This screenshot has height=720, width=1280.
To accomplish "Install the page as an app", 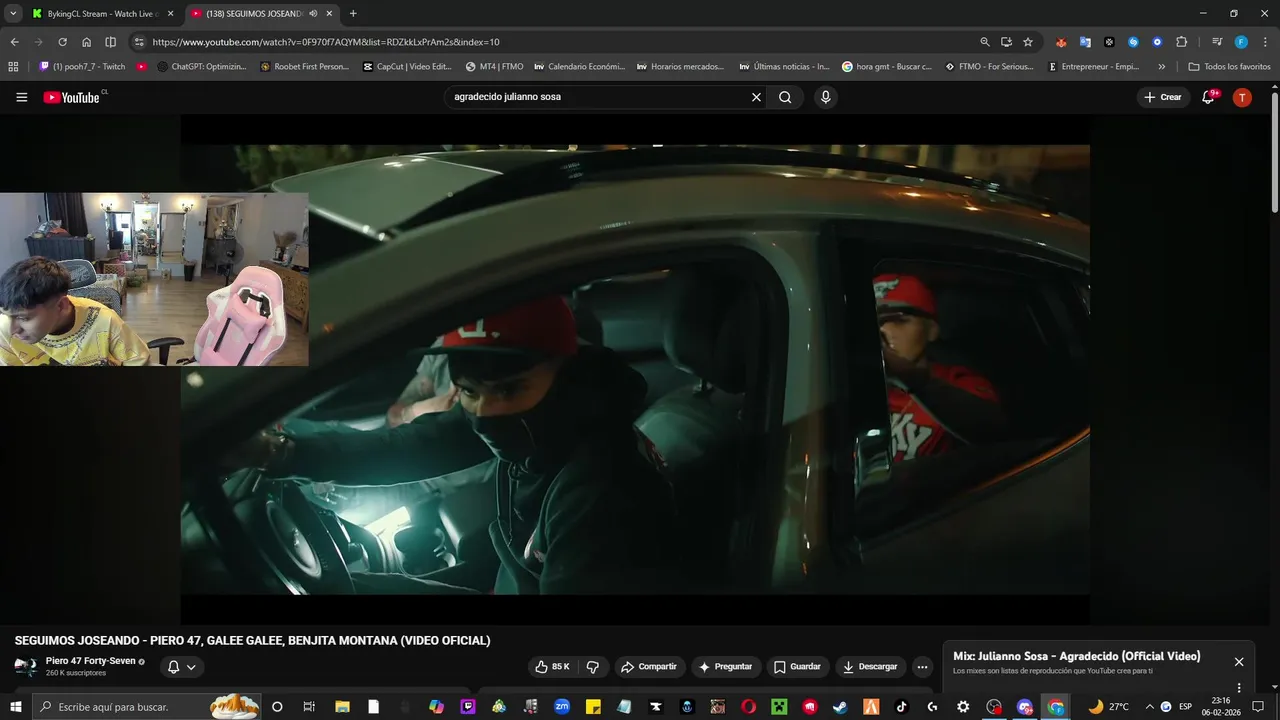I will [x=1006, y=42].
